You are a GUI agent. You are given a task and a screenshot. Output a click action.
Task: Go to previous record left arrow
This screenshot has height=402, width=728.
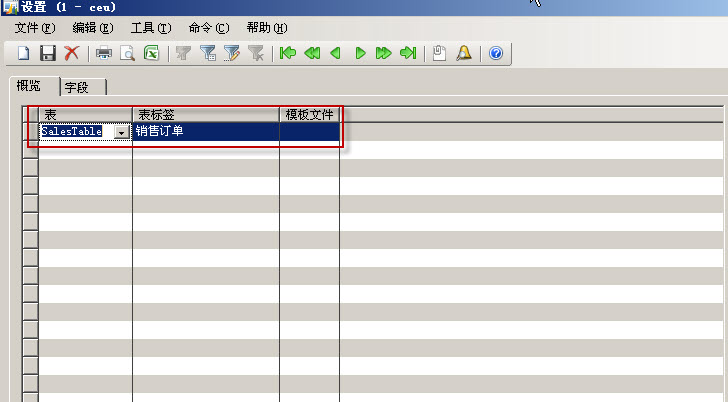click(336, 53)
